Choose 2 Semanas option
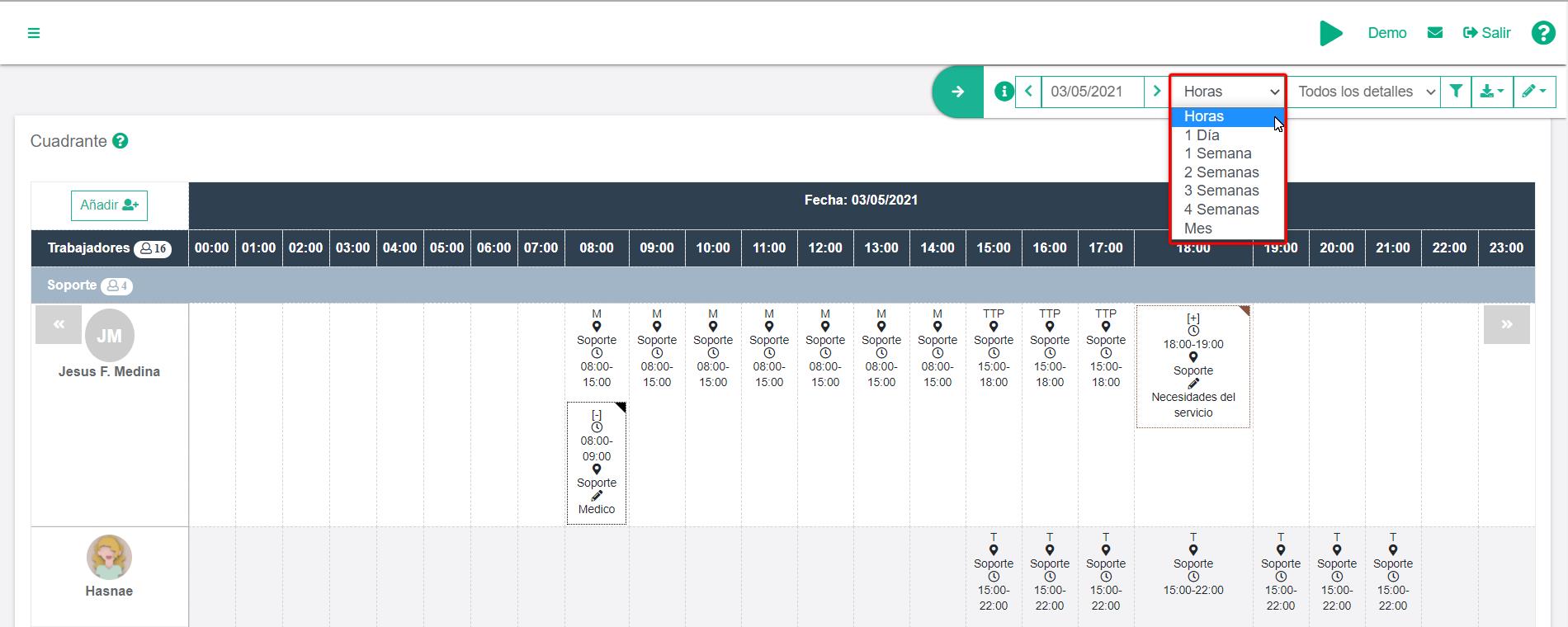1568x627 pixels. (1221, 172)
